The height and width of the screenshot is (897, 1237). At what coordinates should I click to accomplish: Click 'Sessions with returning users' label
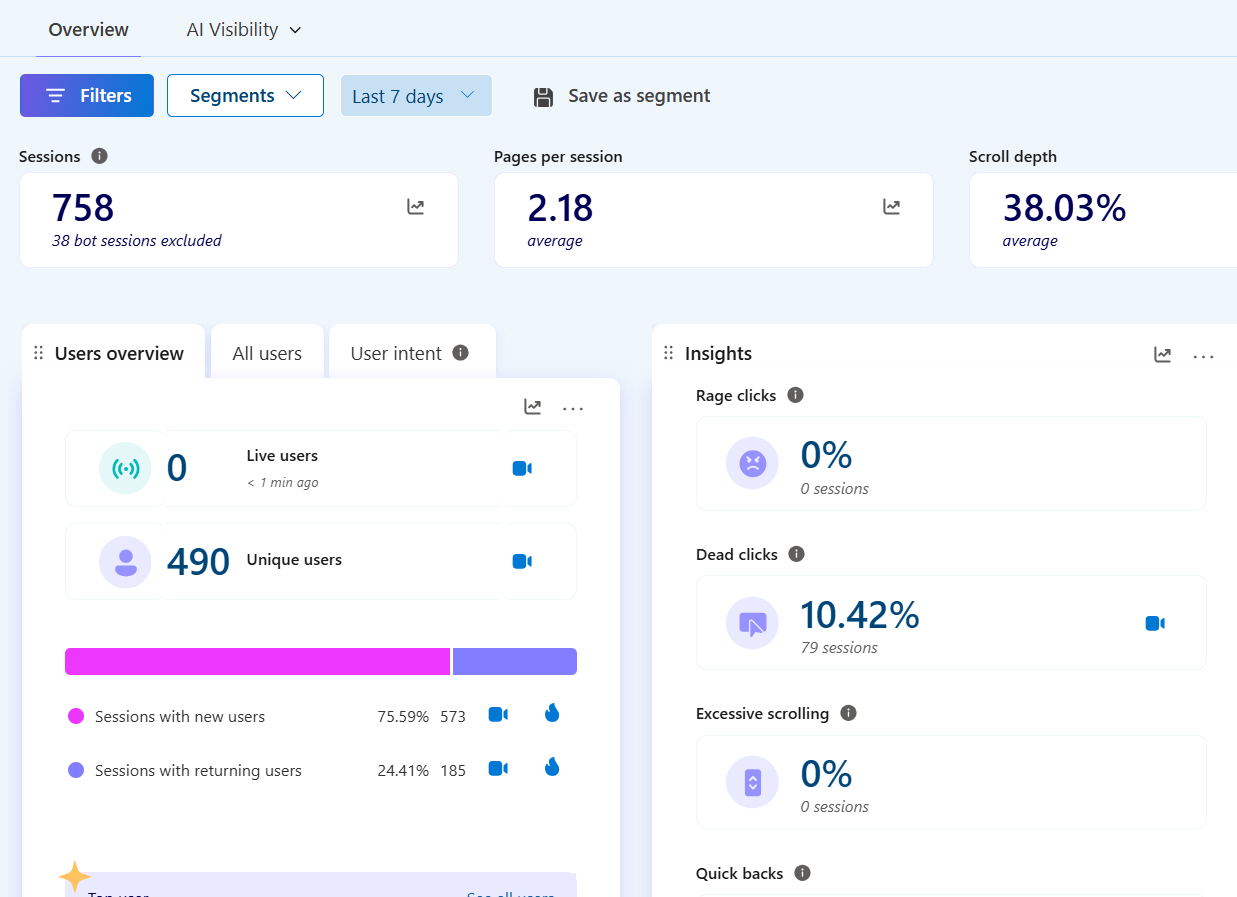198,770
